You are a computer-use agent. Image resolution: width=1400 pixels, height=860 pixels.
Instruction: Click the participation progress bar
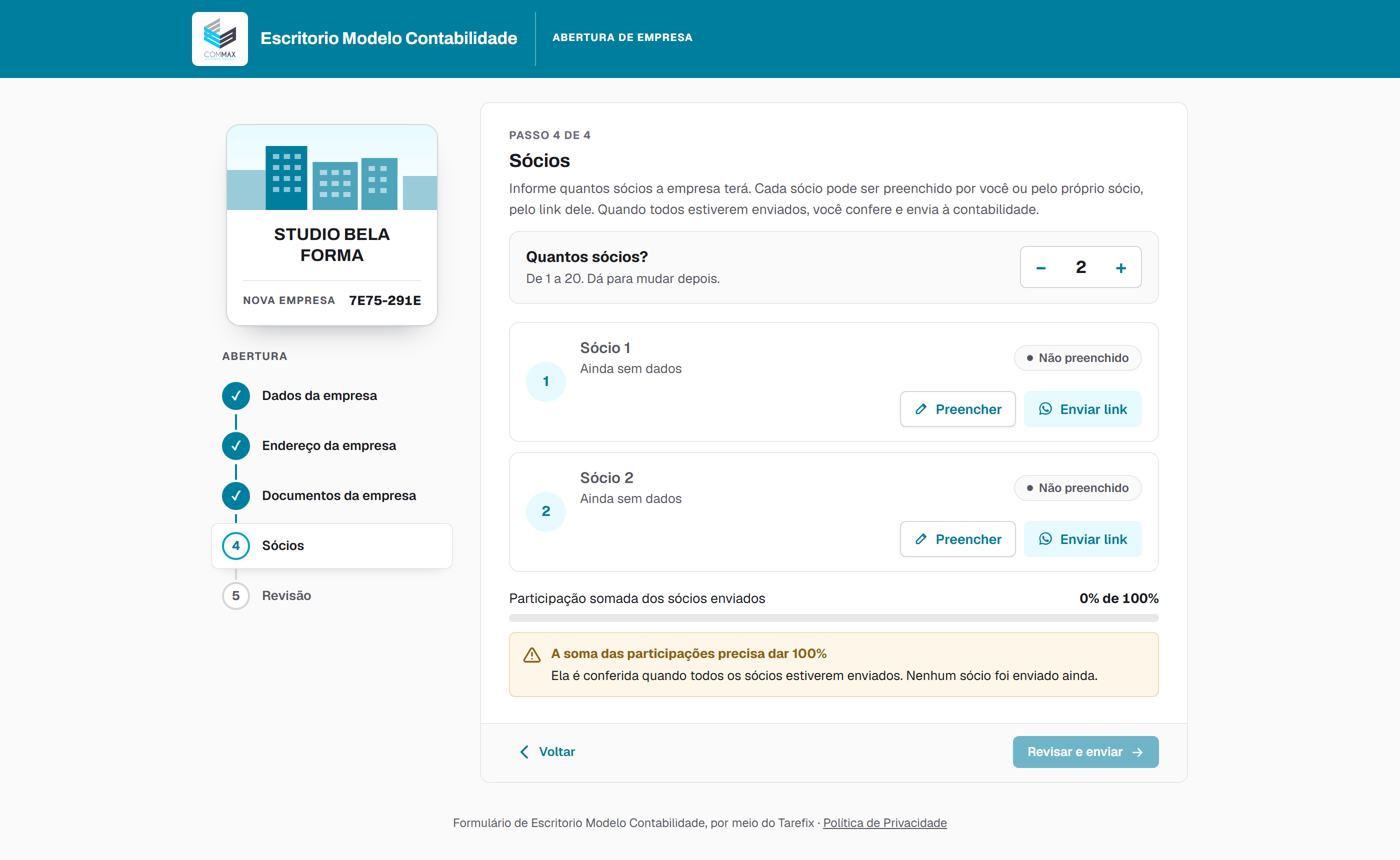point(833,617)
